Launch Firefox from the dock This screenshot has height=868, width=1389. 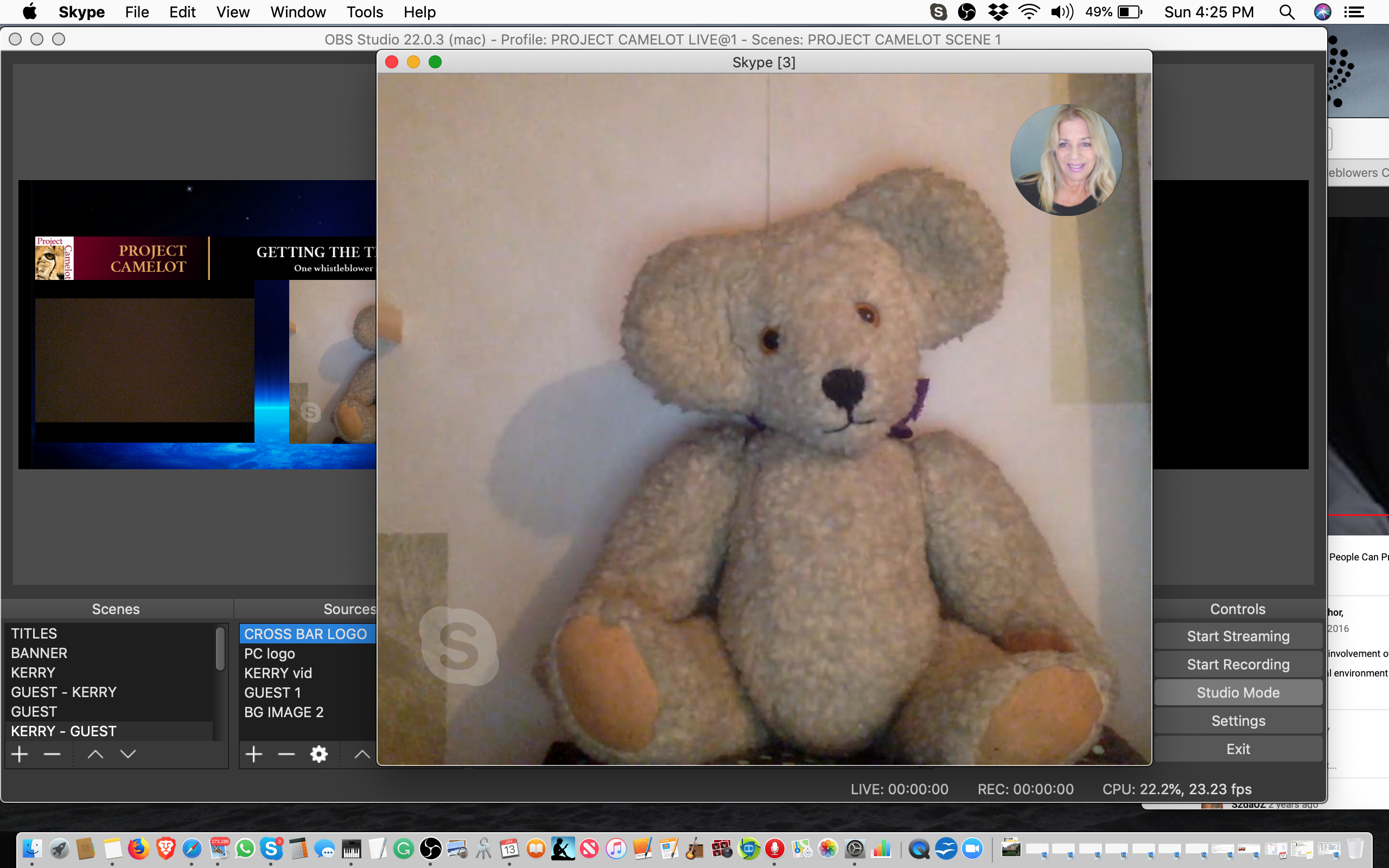click(138, 848)
